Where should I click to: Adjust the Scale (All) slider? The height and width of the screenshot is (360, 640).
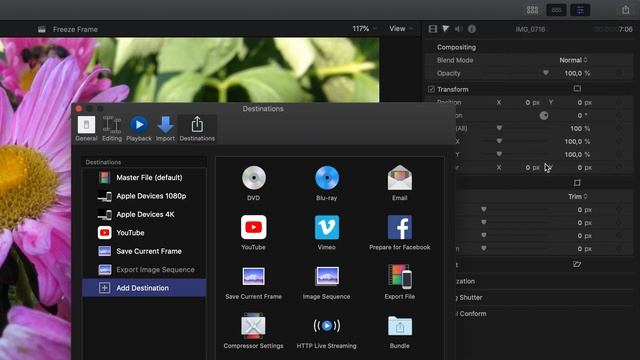click(x=499, y=128)
